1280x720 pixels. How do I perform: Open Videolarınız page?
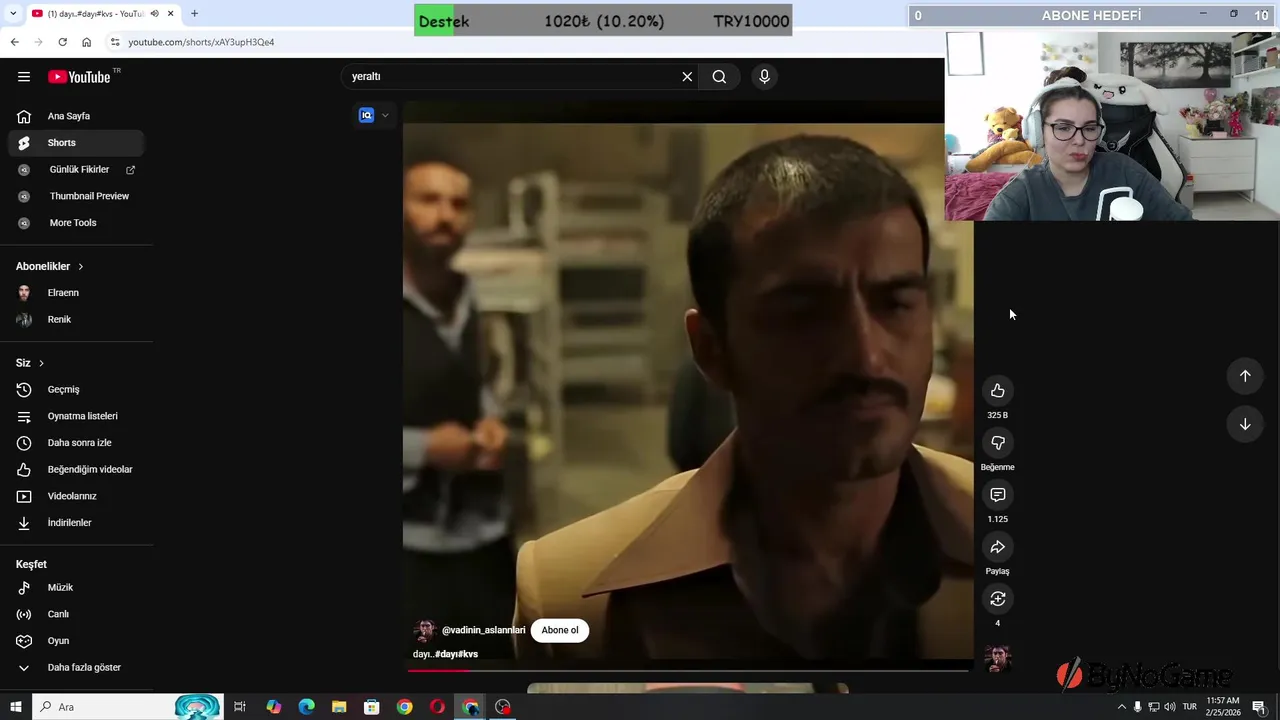pyautogui.click(x=76, y=496)
